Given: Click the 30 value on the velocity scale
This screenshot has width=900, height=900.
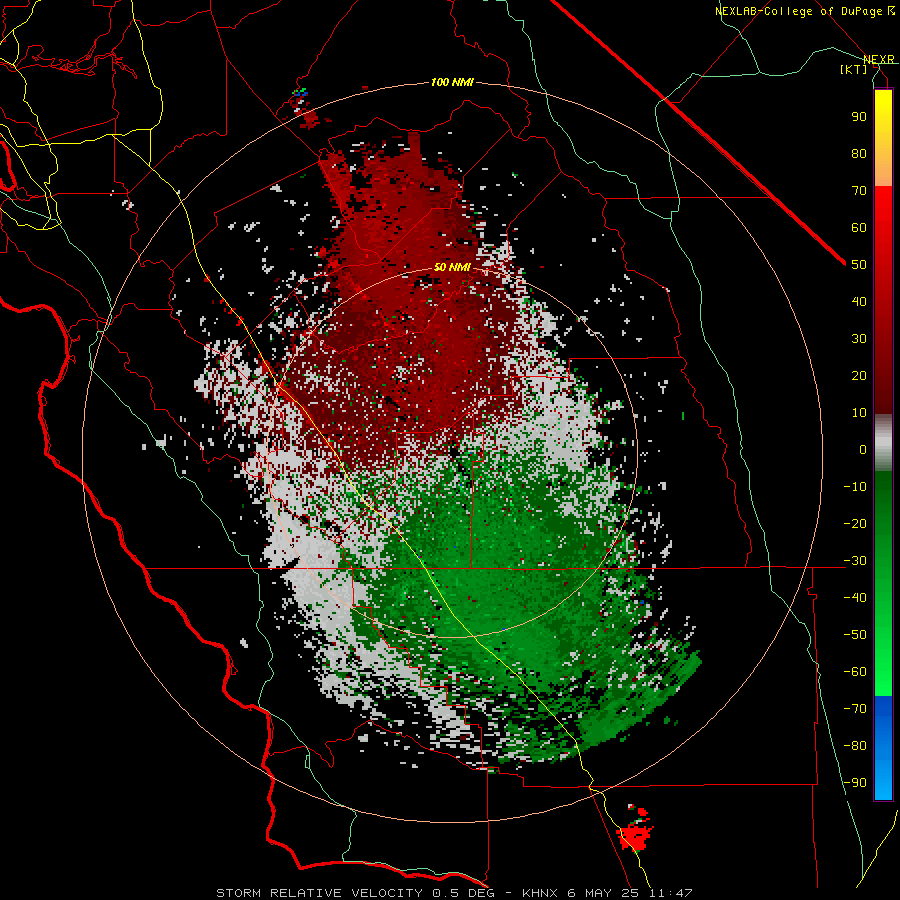Looking at the screenshot, I should coord(859,339).
